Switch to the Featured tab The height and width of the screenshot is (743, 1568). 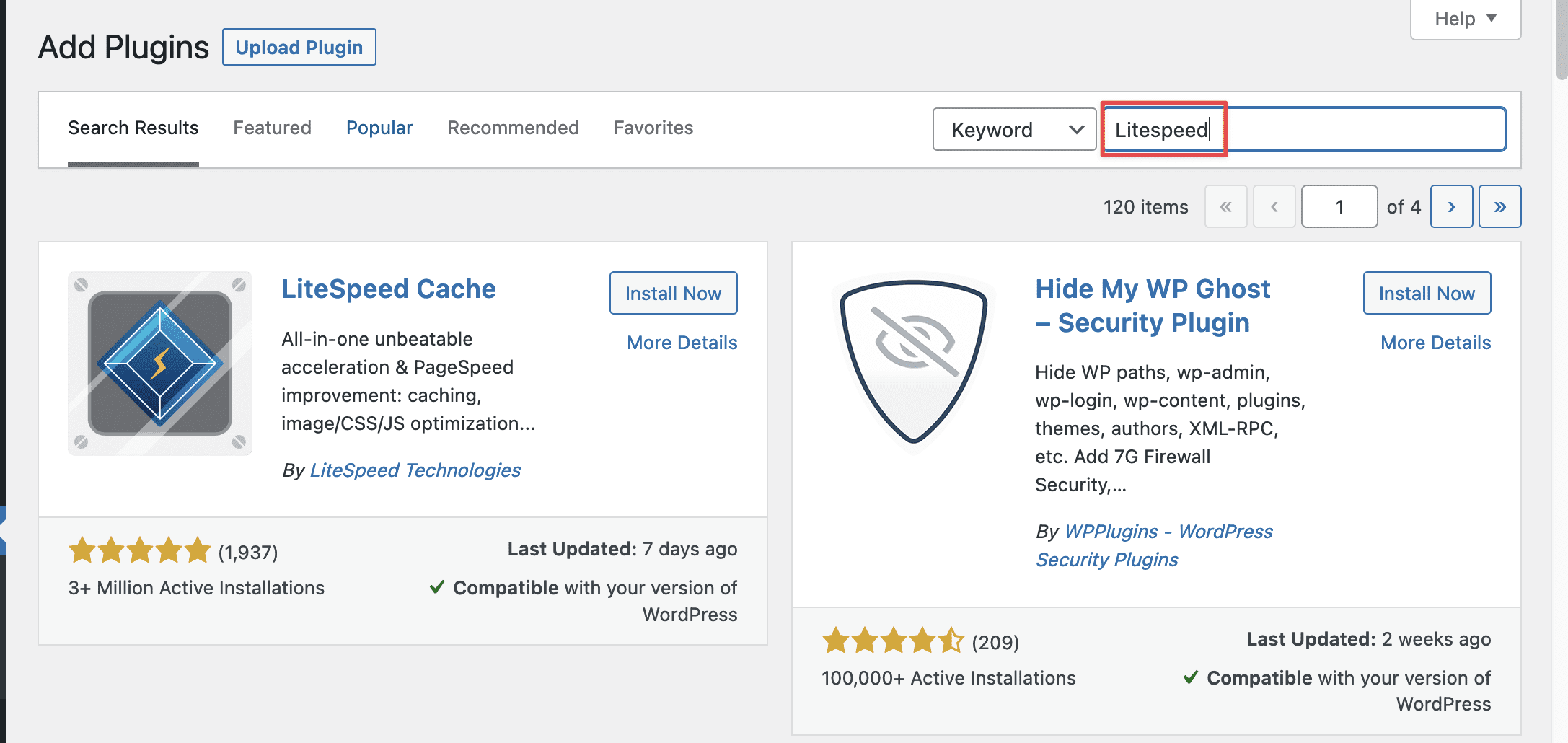pos(272,128)
